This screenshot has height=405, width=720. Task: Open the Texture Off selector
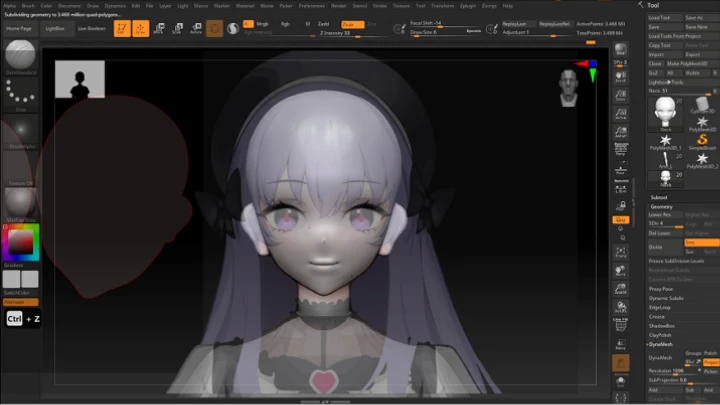click(x=20, y=168)
